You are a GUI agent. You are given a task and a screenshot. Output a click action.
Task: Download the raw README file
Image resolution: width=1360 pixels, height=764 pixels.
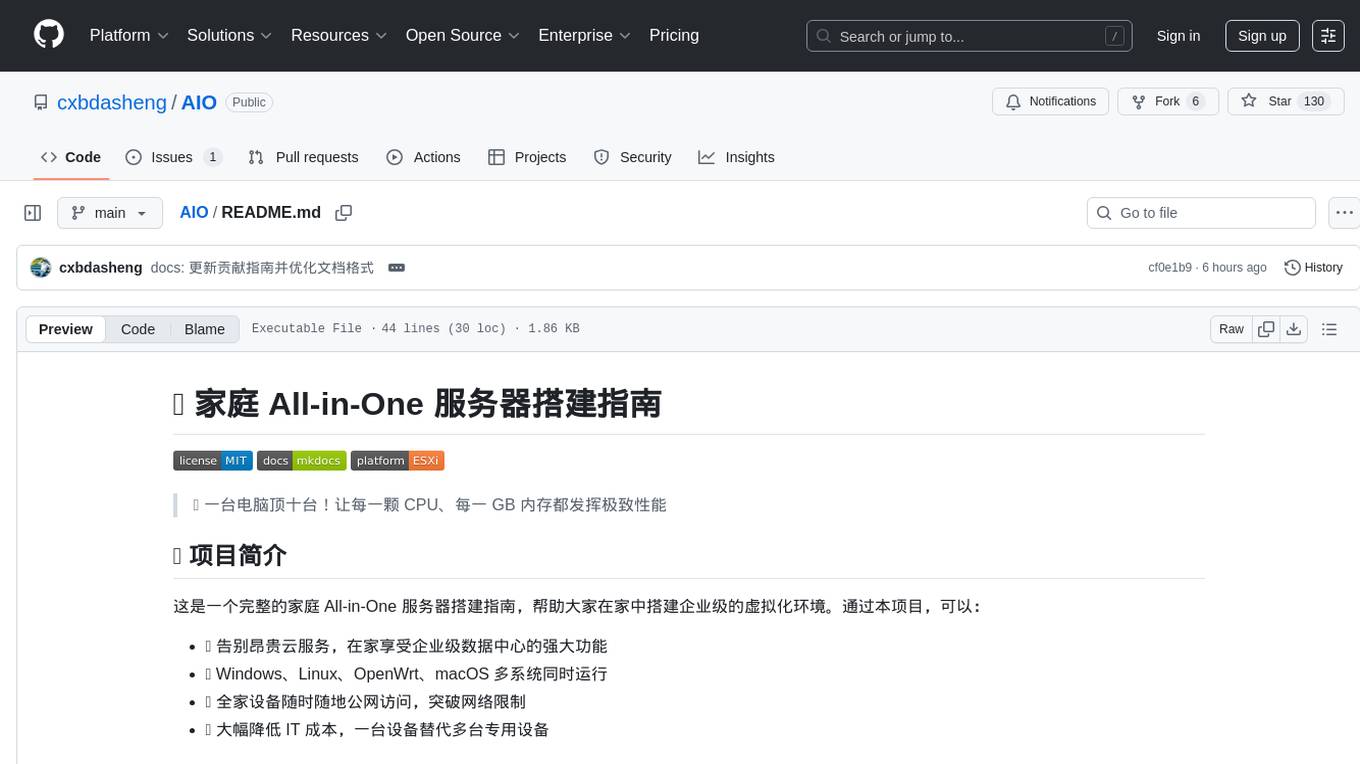(x=1293, y=329)
